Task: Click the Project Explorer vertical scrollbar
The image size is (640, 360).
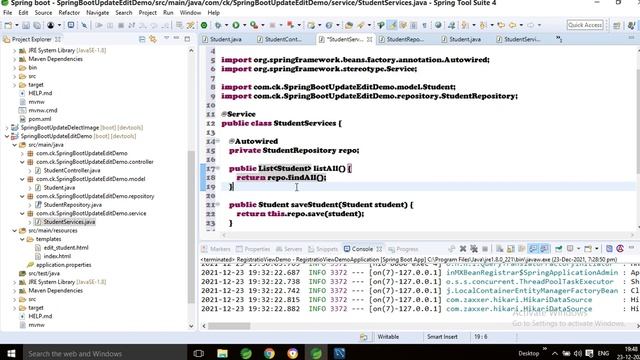Action: 191,227
